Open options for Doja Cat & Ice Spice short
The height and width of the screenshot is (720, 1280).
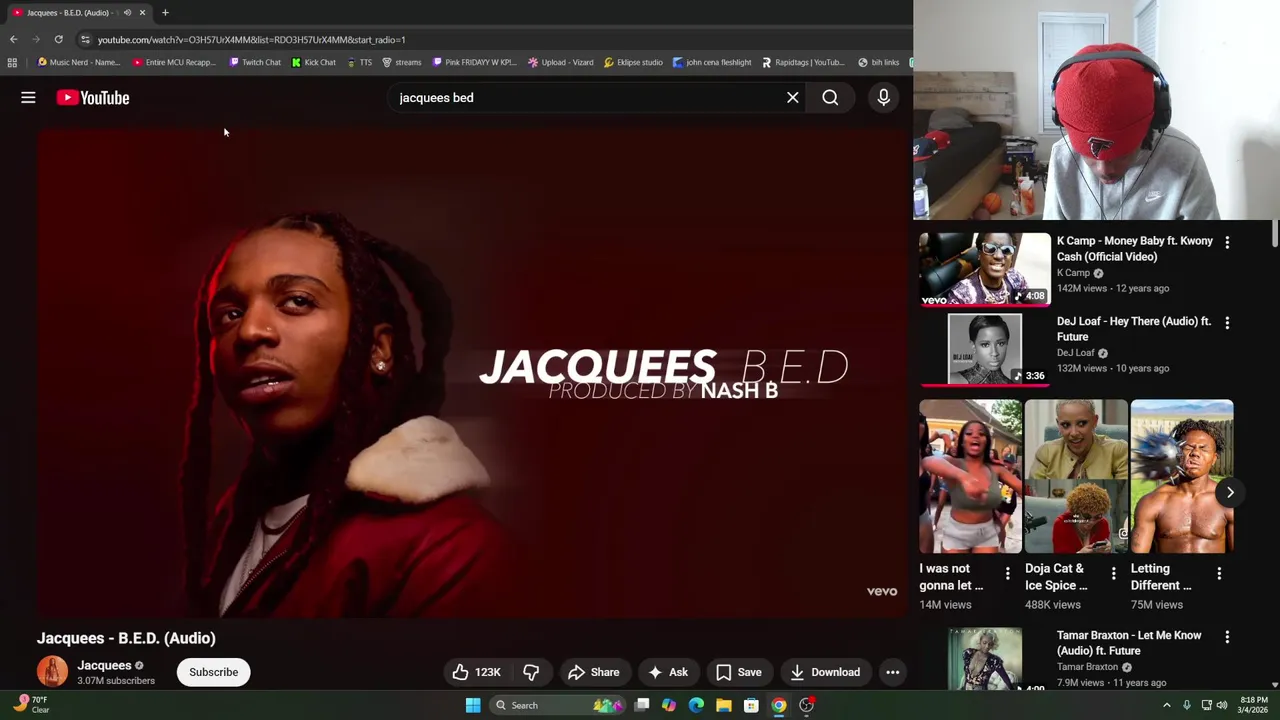coord(1113,574)
